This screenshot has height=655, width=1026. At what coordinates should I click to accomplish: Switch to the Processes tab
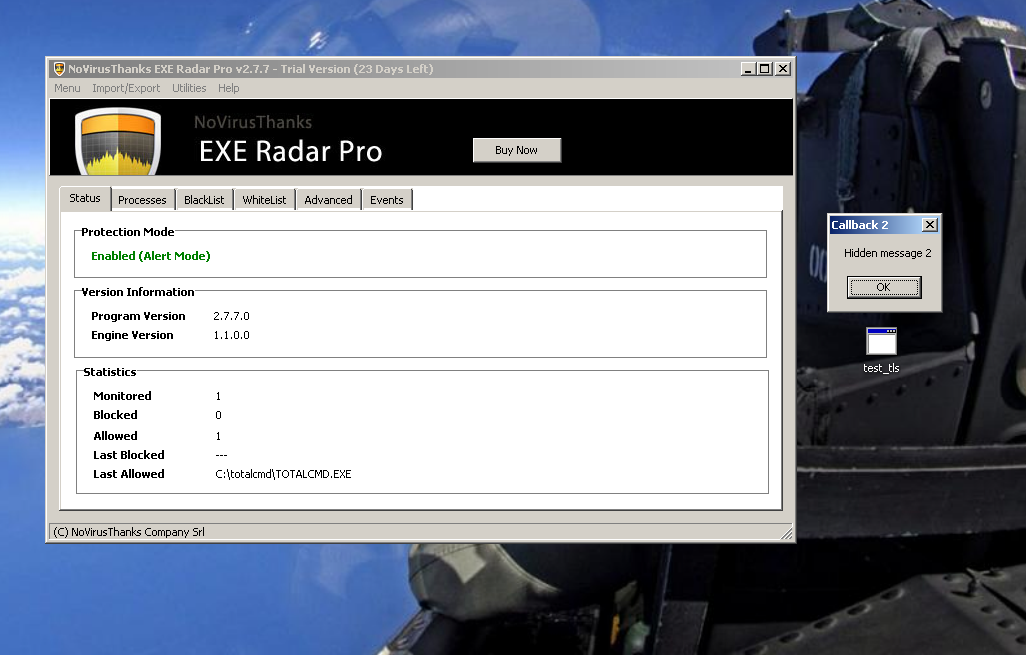[x=142, y=200]
